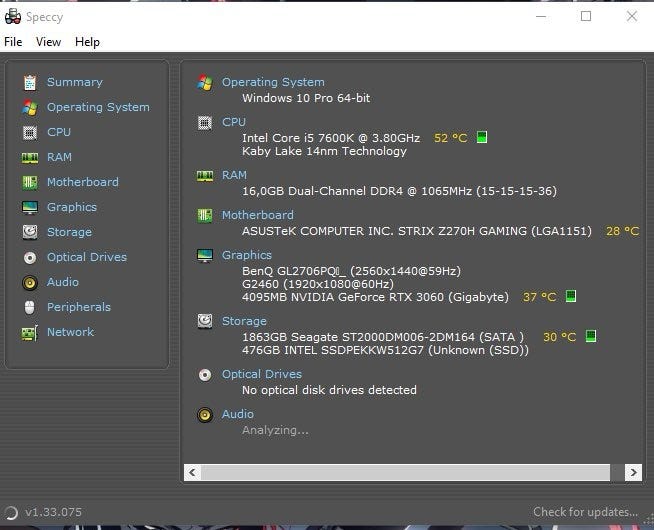The height and width of the screenshot is (530, 654).
Task: Click the horizontal scrollbar left arrow
Action: 192,472
